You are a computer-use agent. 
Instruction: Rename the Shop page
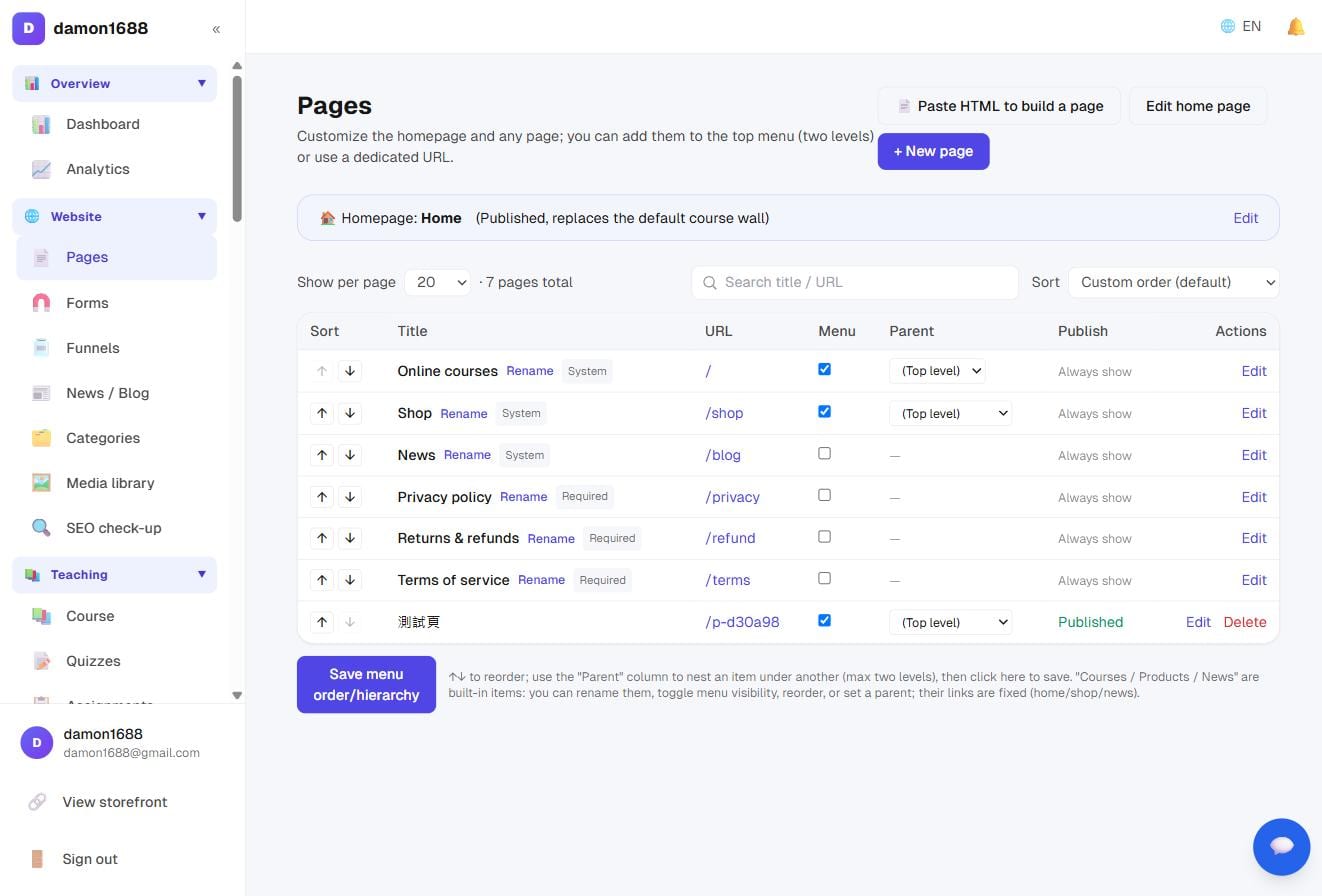(464, 413)
